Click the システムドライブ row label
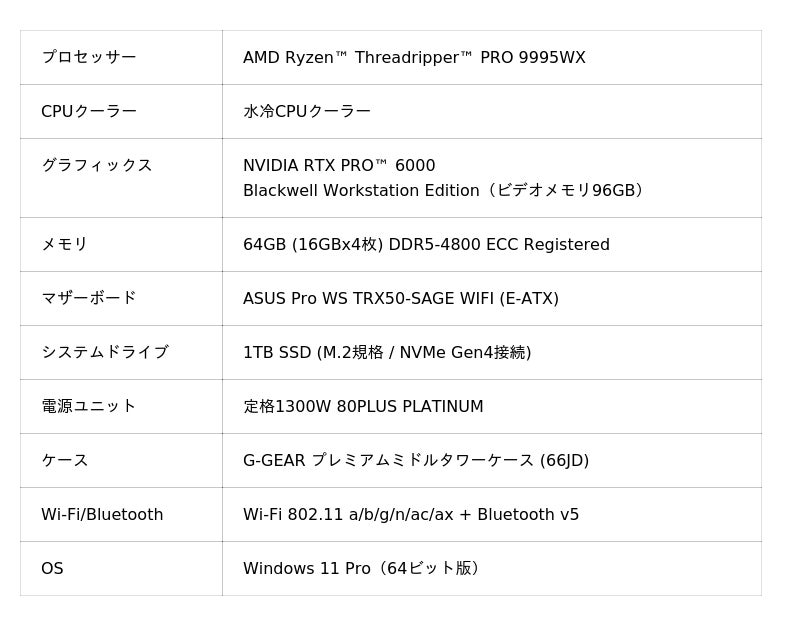This screenshot has height=626, width=800. 105,352
